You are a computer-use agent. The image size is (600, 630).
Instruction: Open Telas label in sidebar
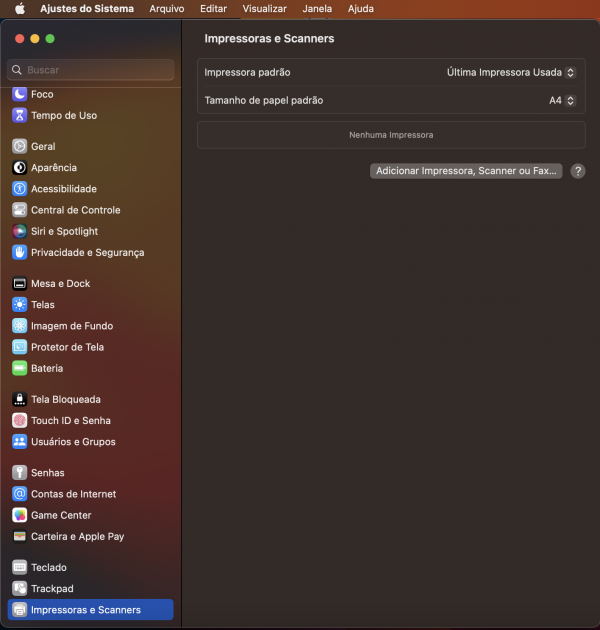click(x=43, y=305)
